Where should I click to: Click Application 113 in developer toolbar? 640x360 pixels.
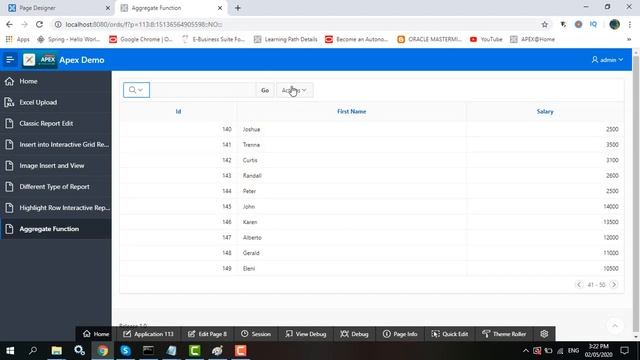148,334
